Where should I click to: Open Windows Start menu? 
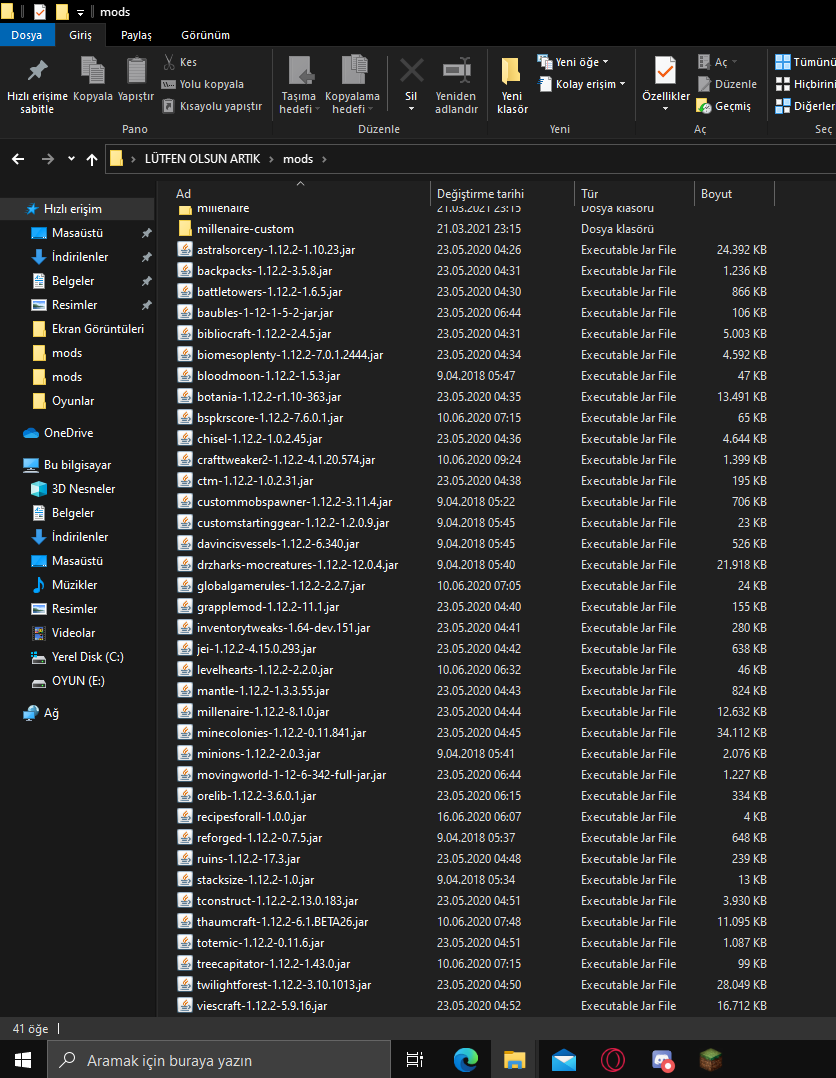tap(23, 1059)
